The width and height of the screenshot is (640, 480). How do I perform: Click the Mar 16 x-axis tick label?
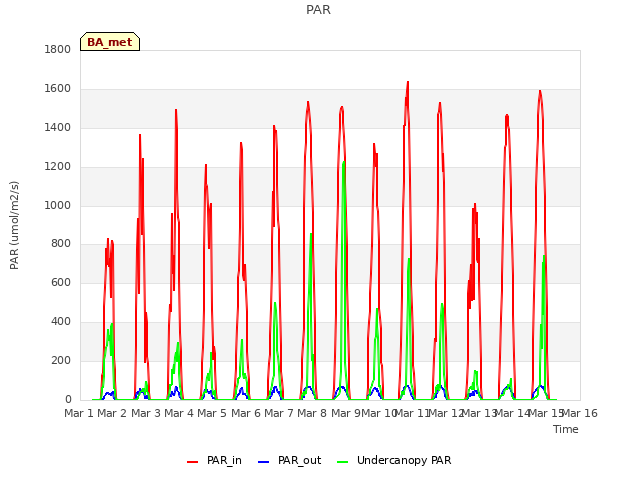tap(580, 413)
